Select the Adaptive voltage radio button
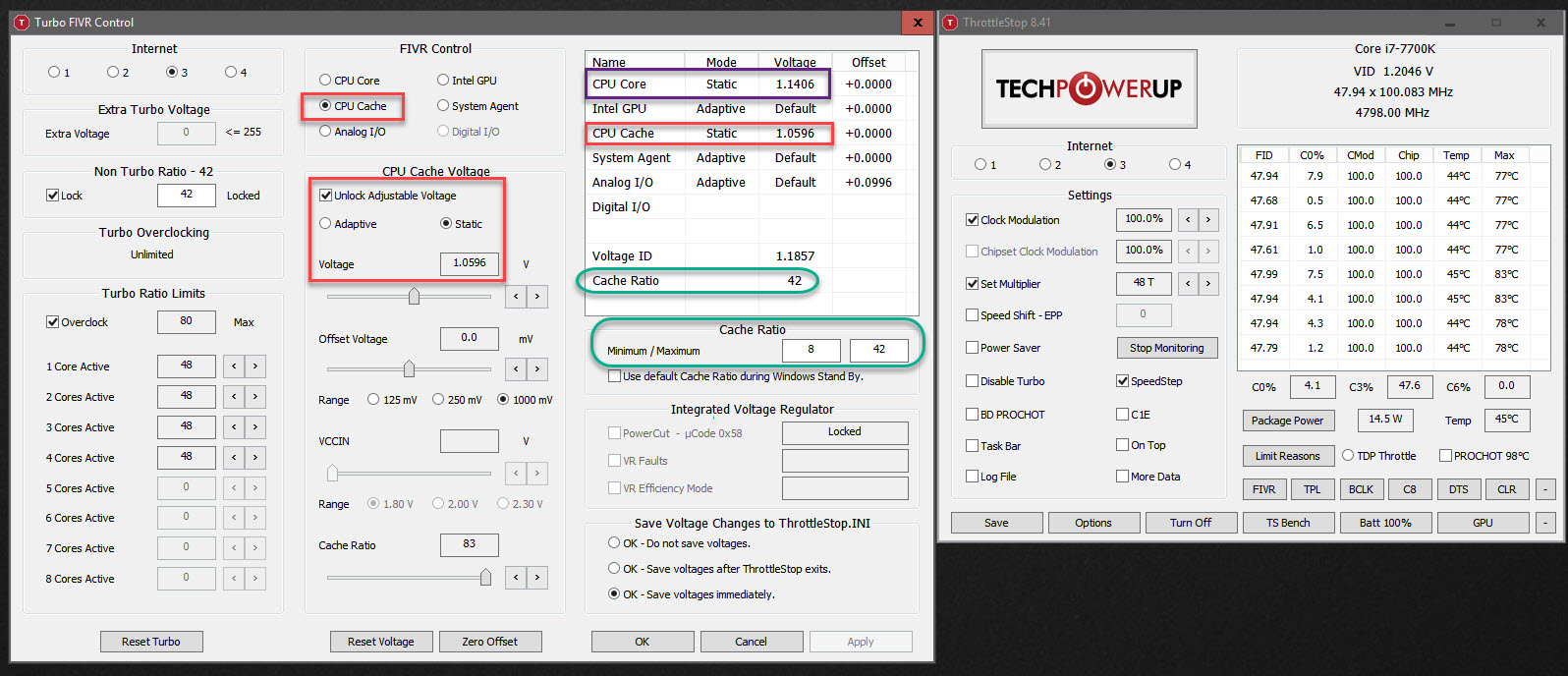The width and height of the screenshot is (1568, 676). pyautogui.click(x=325, y=224)
